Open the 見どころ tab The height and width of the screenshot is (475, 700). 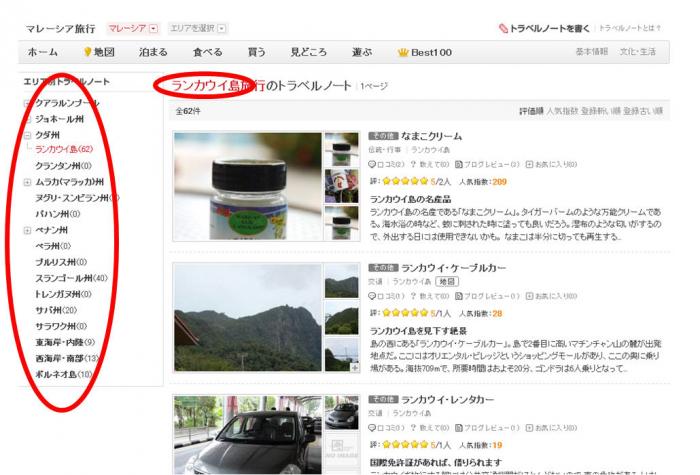(308, 52)
